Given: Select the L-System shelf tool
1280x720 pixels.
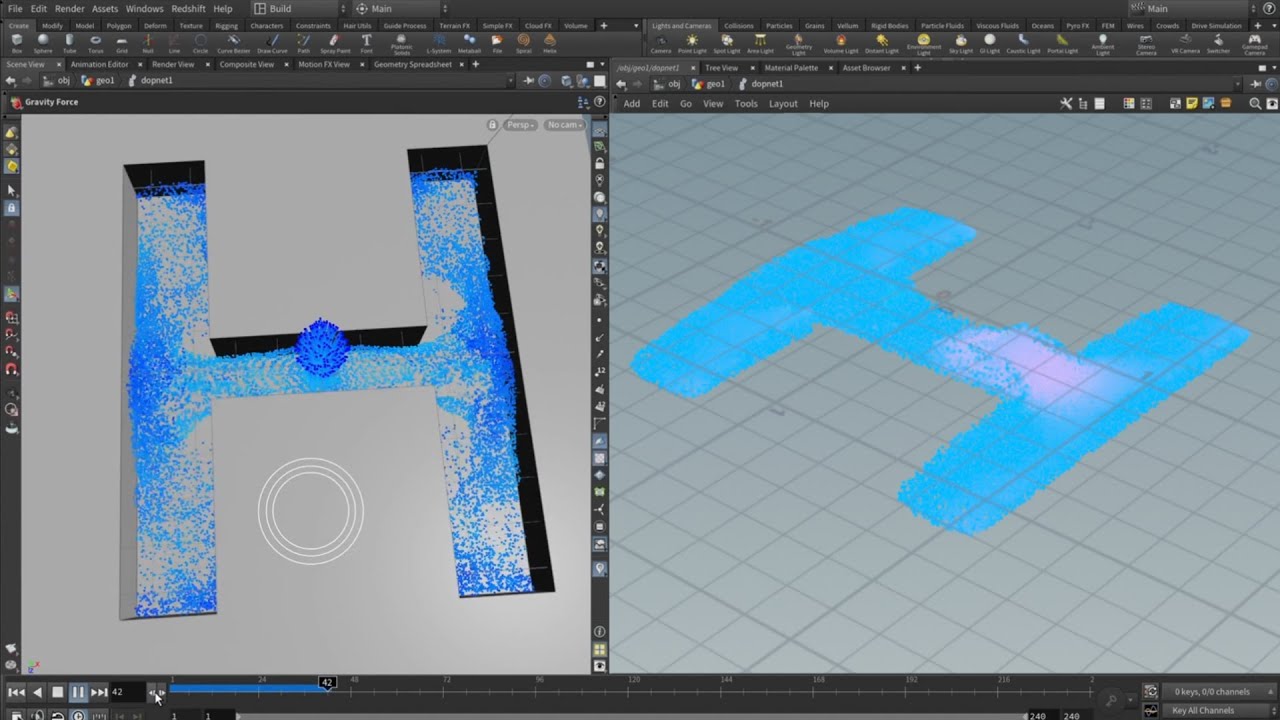Looking at the screenshot, I should 438,43.
